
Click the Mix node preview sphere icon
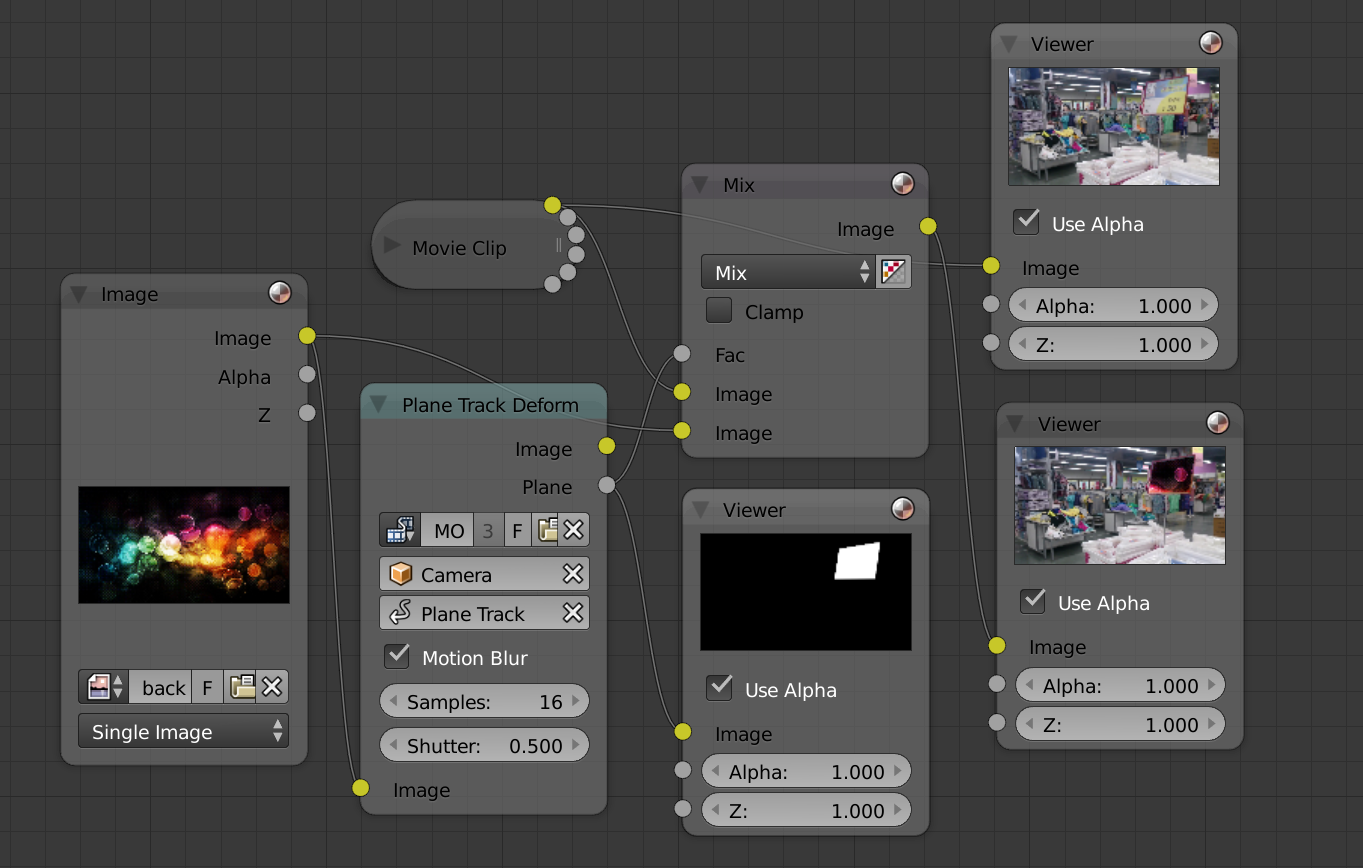[x=902, y=184]
